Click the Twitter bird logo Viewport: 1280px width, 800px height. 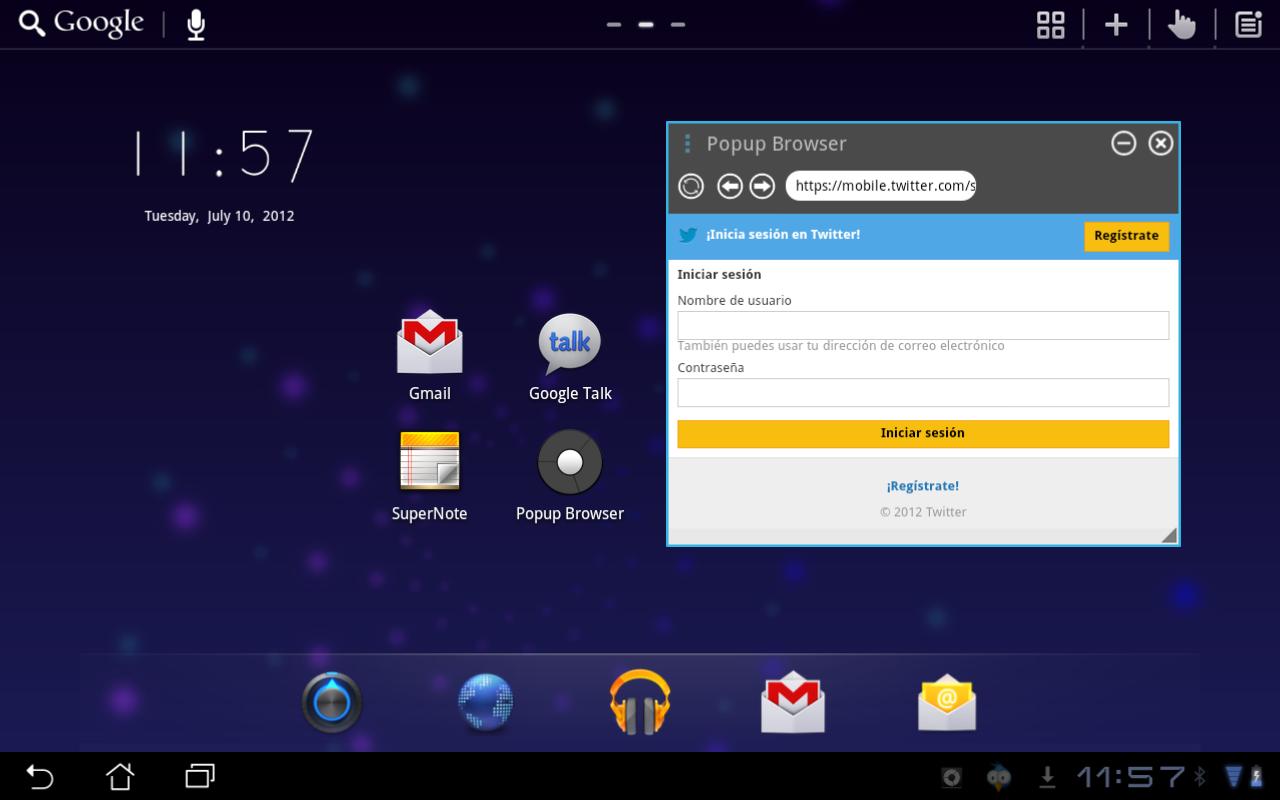688,235
